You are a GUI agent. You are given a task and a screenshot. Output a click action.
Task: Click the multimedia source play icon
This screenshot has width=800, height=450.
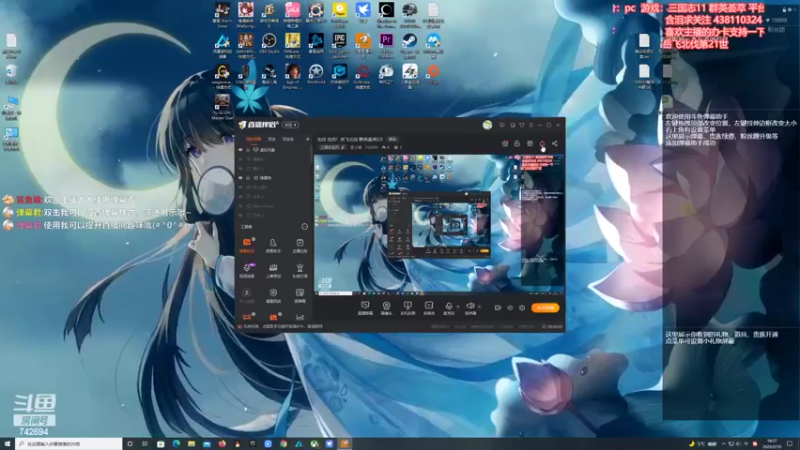pyautogui.click(x=429, y=308)
